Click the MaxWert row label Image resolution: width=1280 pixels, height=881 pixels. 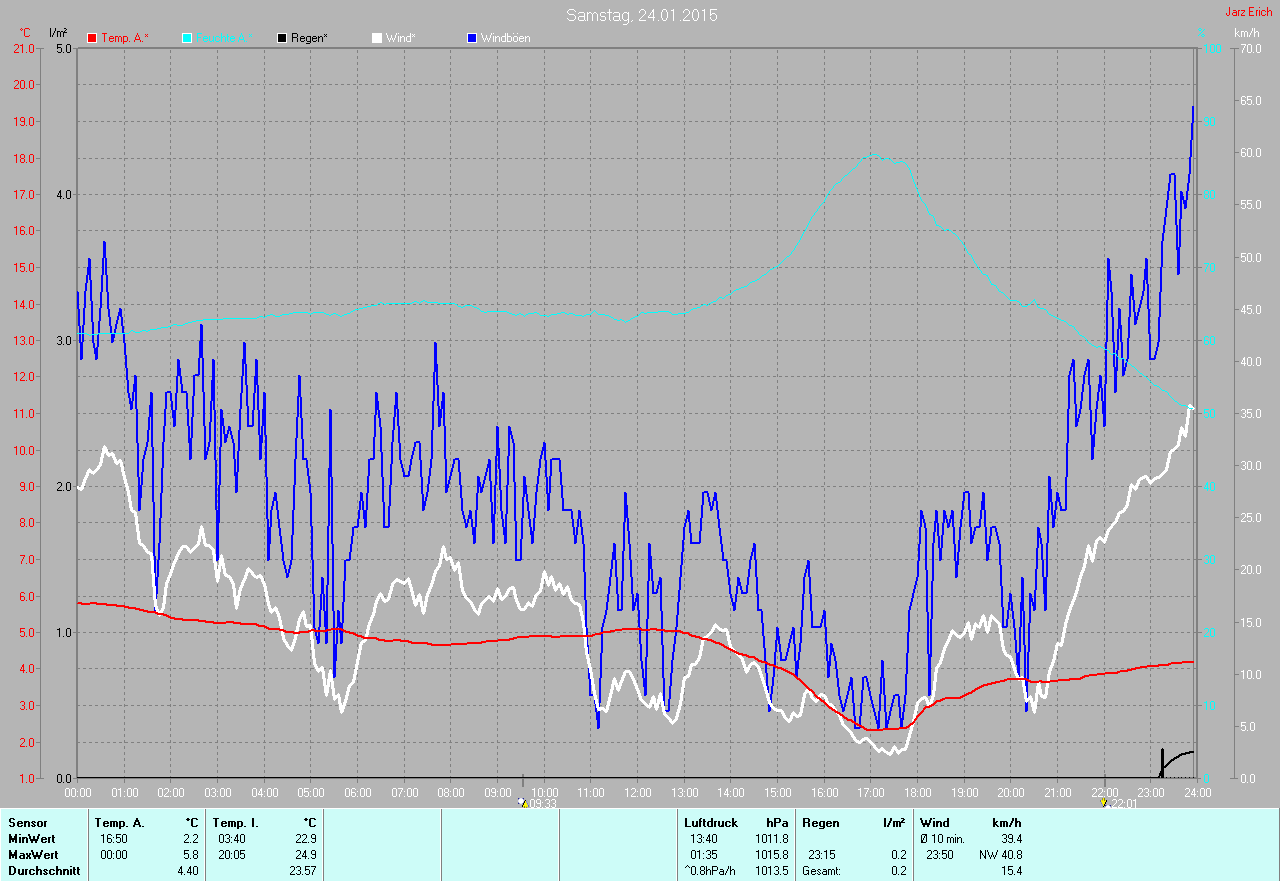(32, 855)
